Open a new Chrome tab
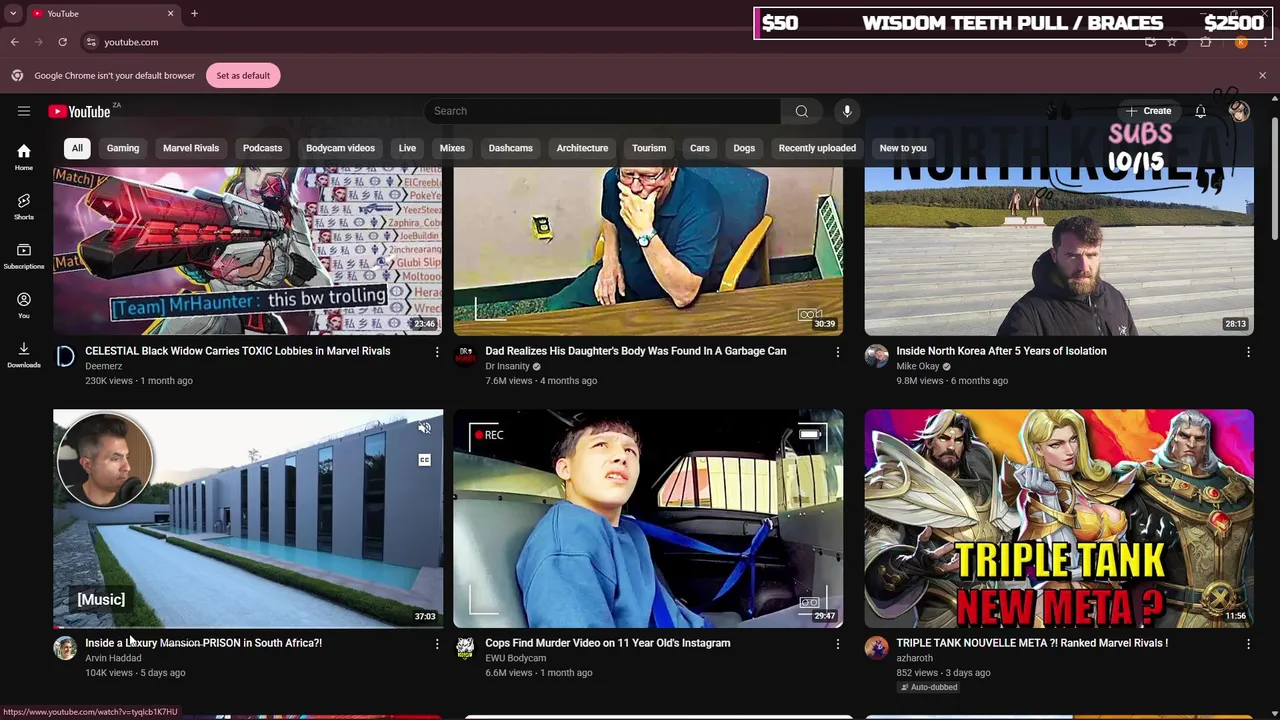 [194, 13]
